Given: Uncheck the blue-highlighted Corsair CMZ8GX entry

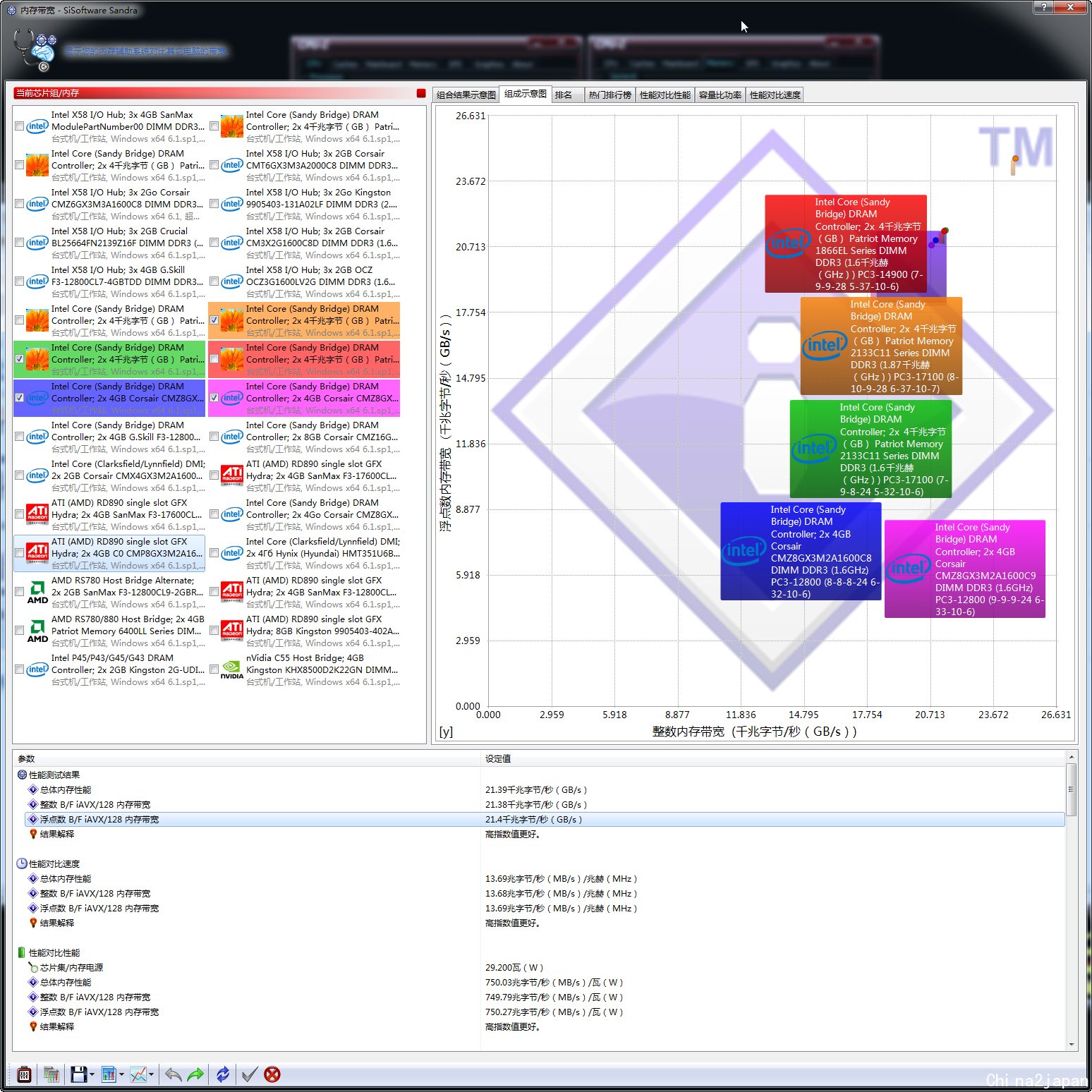Looking at the screenshot, I should tap(20, 398).
